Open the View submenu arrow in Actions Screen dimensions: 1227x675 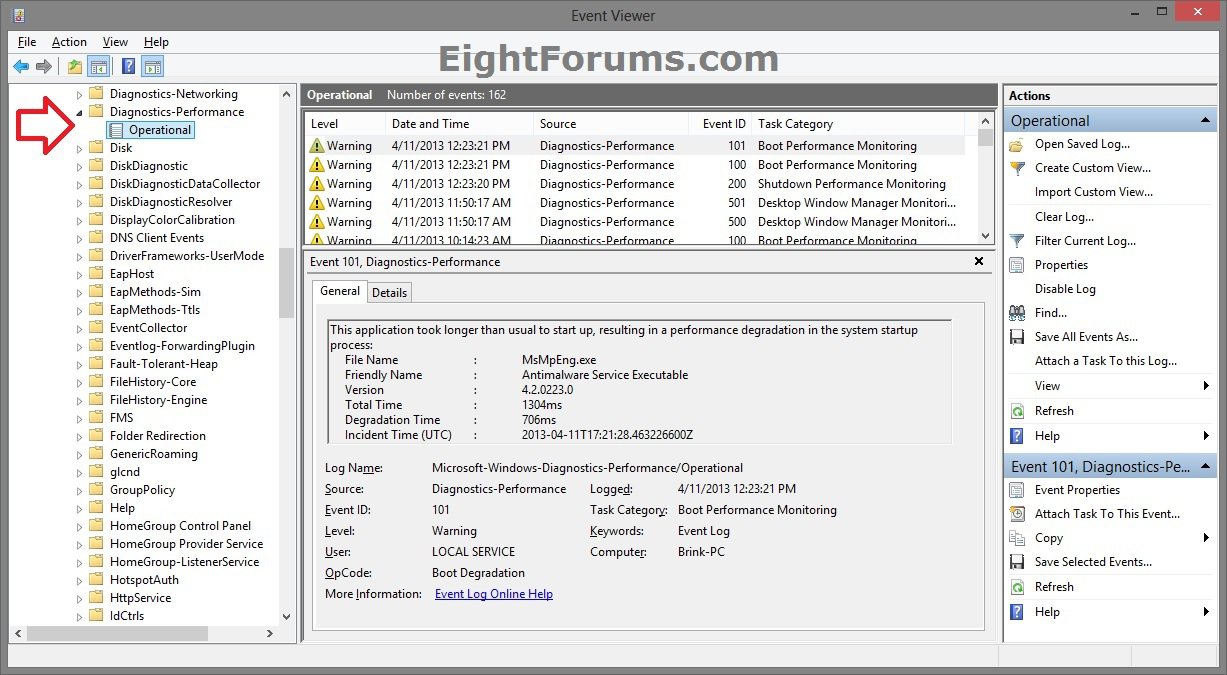click(x=1207, y=386)
